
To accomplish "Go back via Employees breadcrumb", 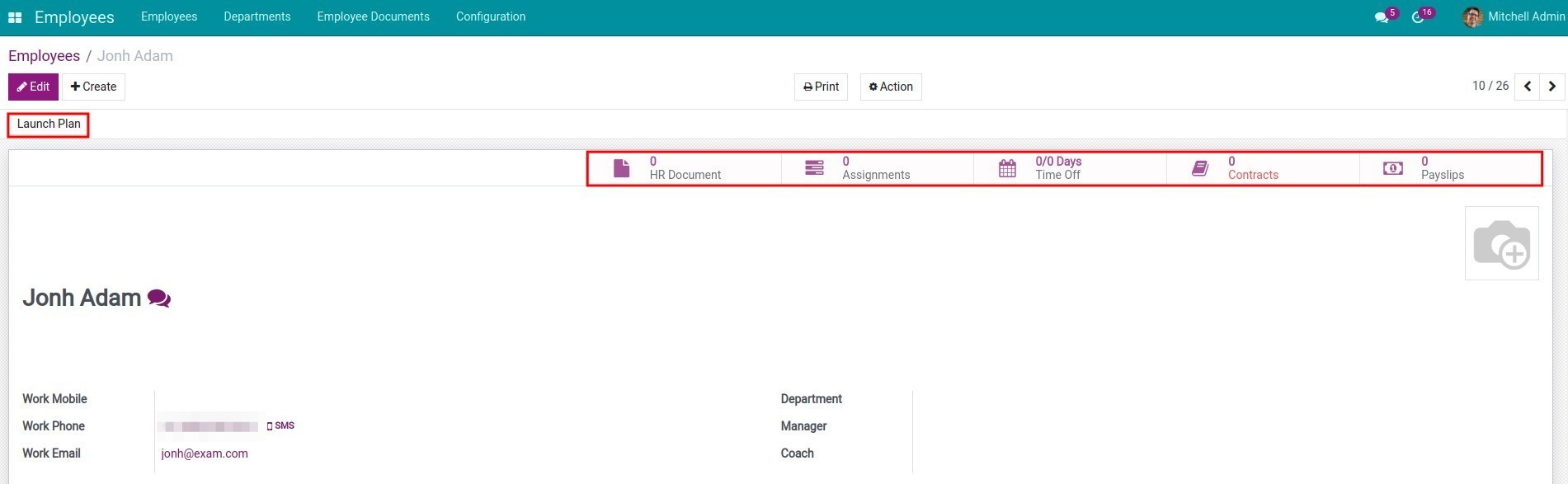I will (44, 56).
